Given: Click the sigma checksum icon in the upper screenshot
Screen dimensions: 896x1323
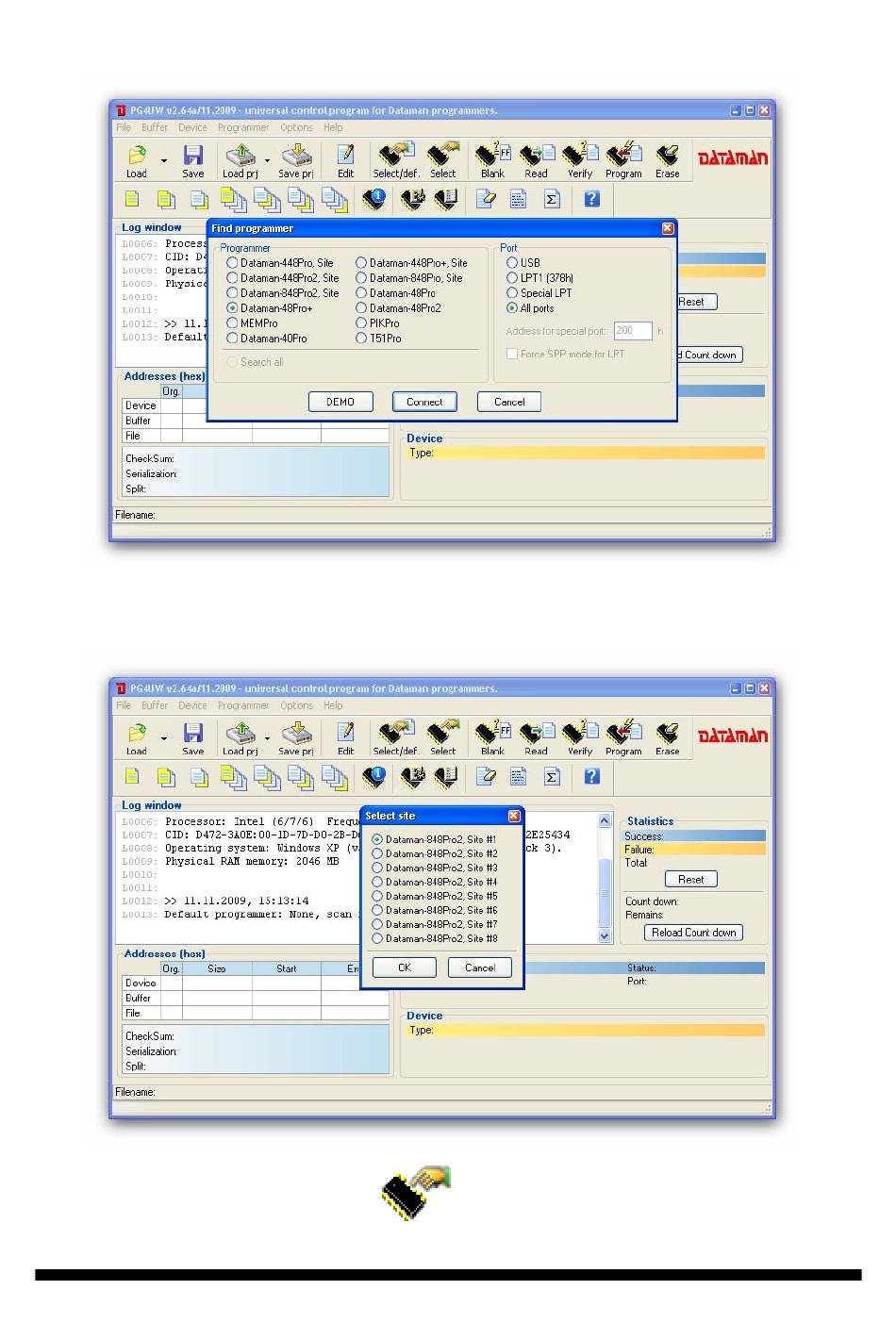Looking at the screenshot, I should 552,199.
